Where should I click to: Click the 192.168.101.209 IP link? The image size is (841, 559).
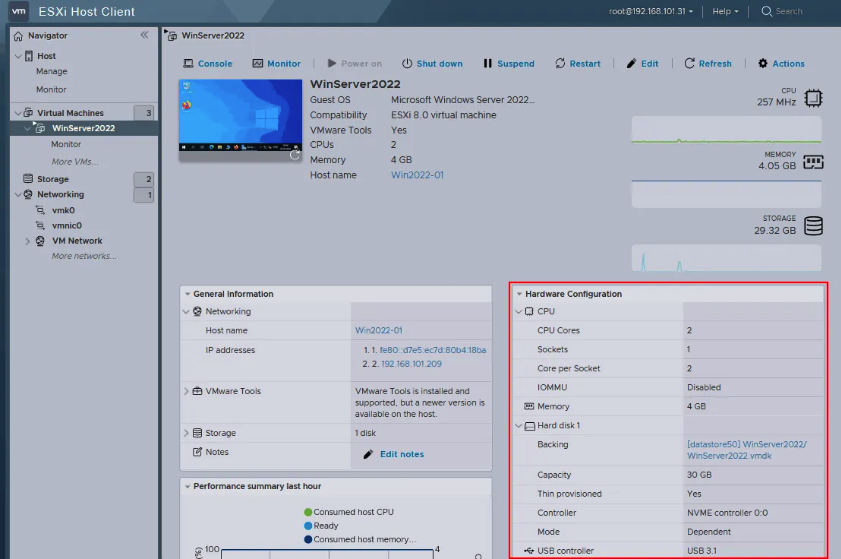coord(411,364)
